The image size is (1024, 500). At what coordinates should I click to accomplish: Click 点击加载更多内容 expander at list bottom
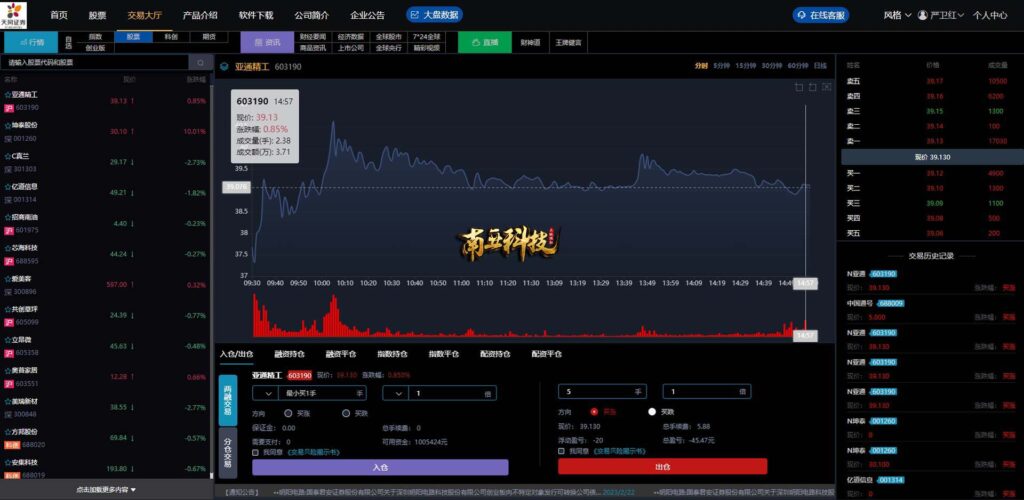click(x=106, y=490)
